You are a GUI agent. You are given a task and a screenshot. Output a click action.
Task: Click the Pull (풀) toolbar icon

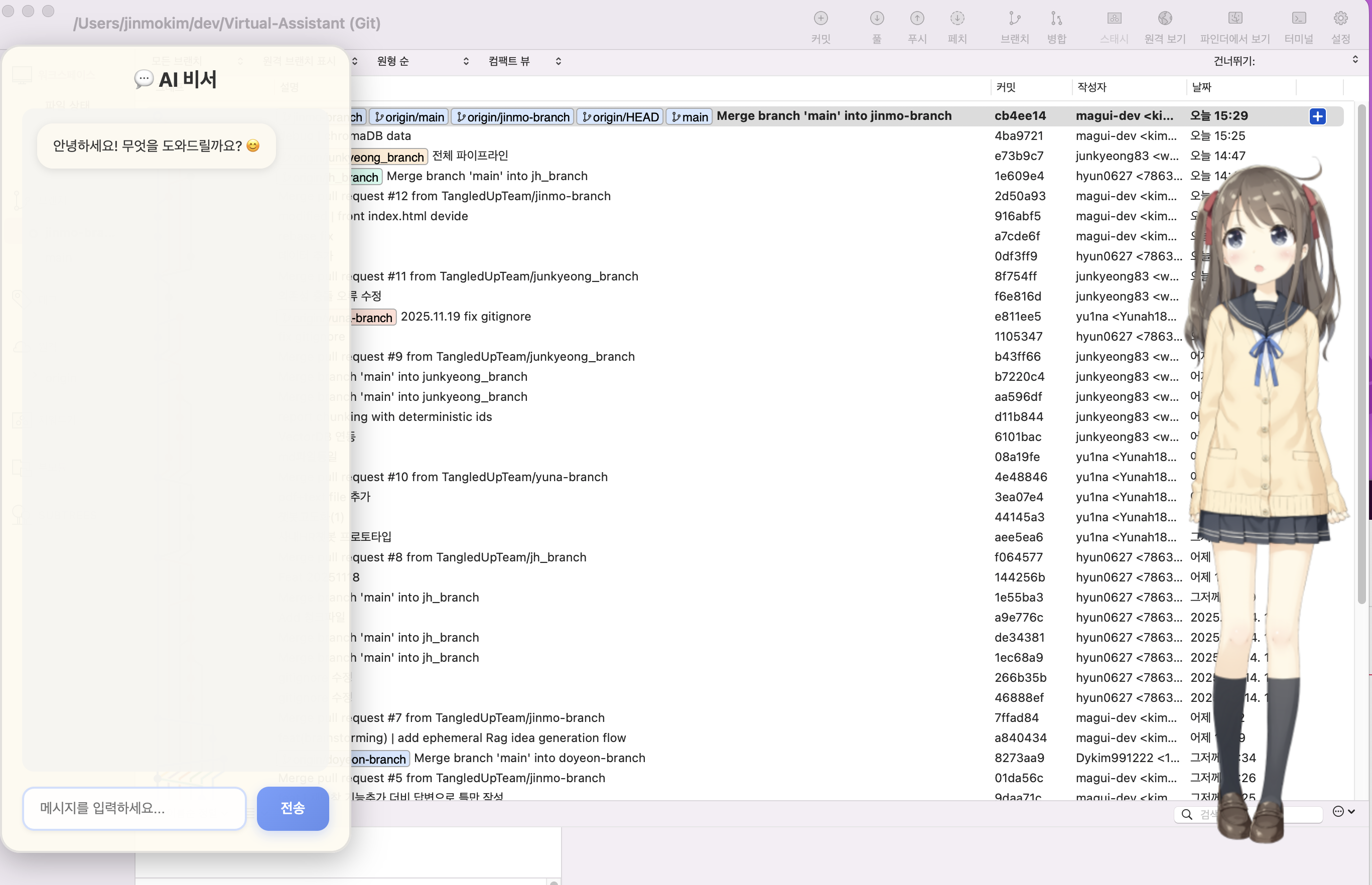point(877,19)
